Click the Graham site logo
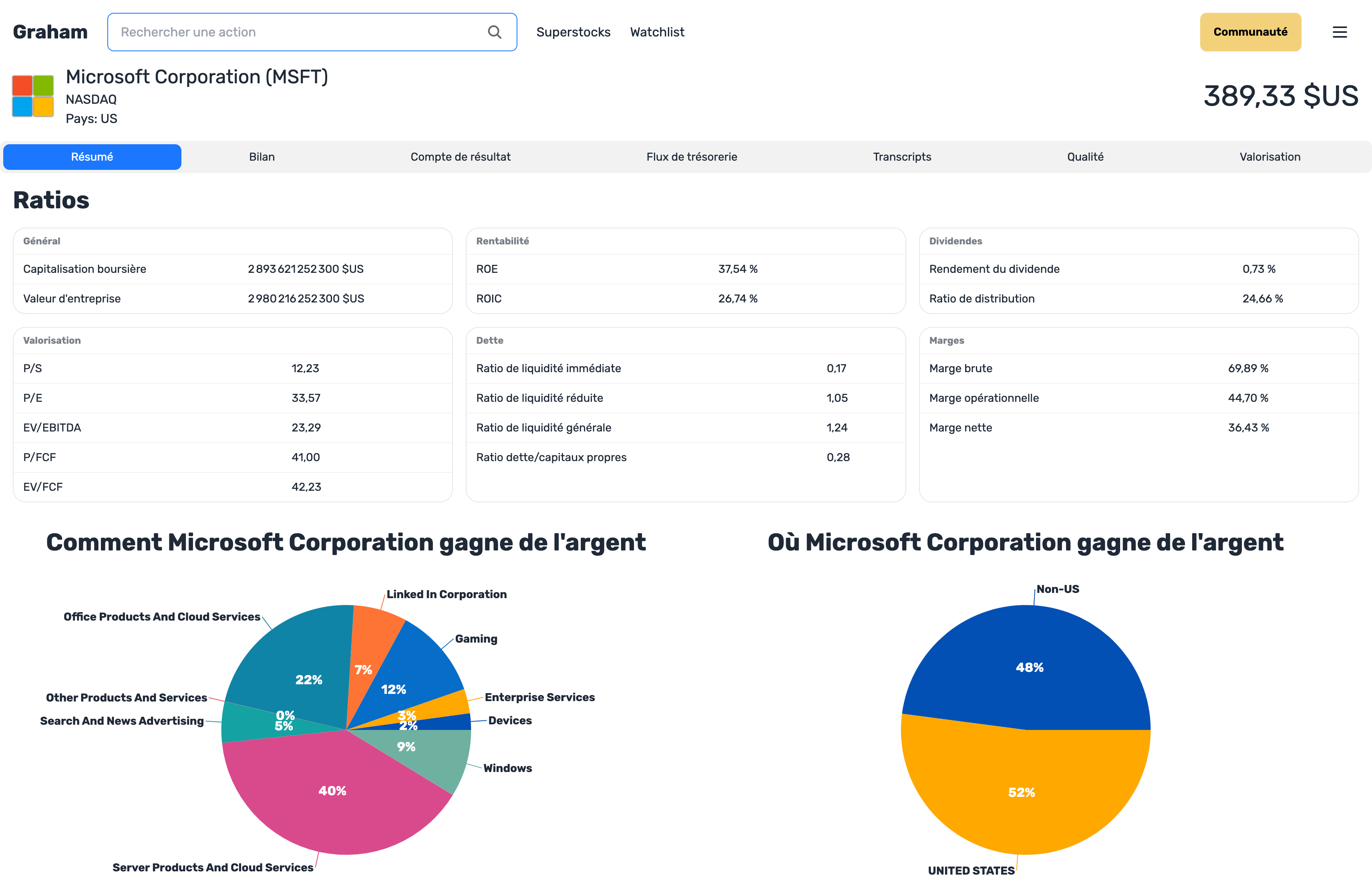 (x=50, y=32)
